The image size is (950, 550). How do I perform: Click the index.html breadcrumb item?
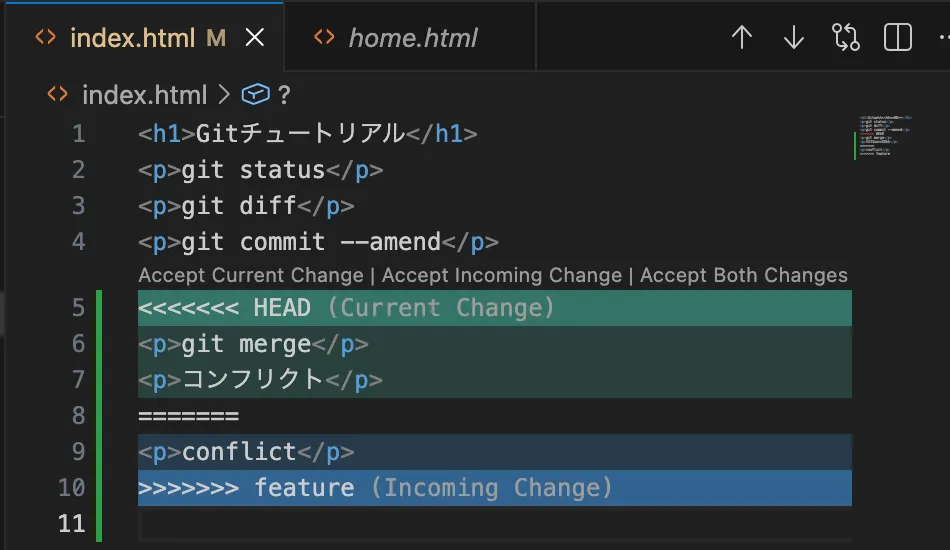(144, 95)
